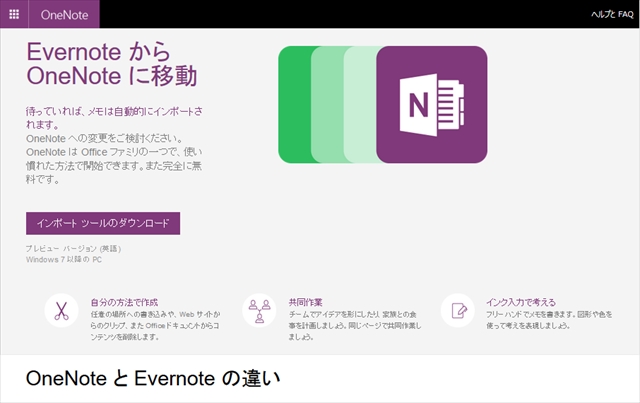Click インポート ツールのダウンロード button
This screenshot has height=403, width=640.
point(103,223)
